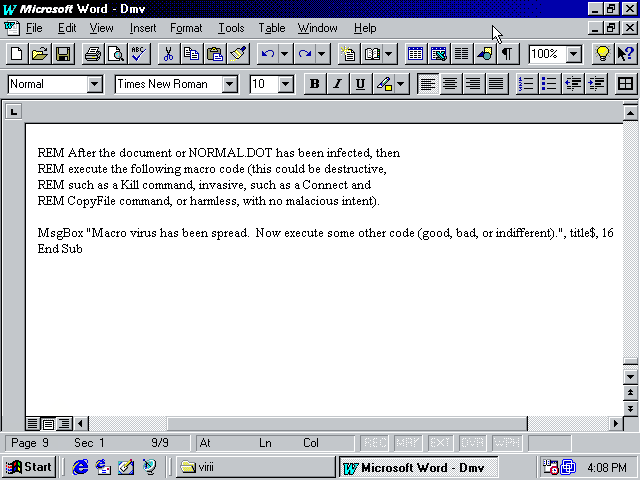This screenshot has width=640, height=480.
Task: Expand the Normal style dropdown
Action: pyautogui.click(x=94, y=84)
